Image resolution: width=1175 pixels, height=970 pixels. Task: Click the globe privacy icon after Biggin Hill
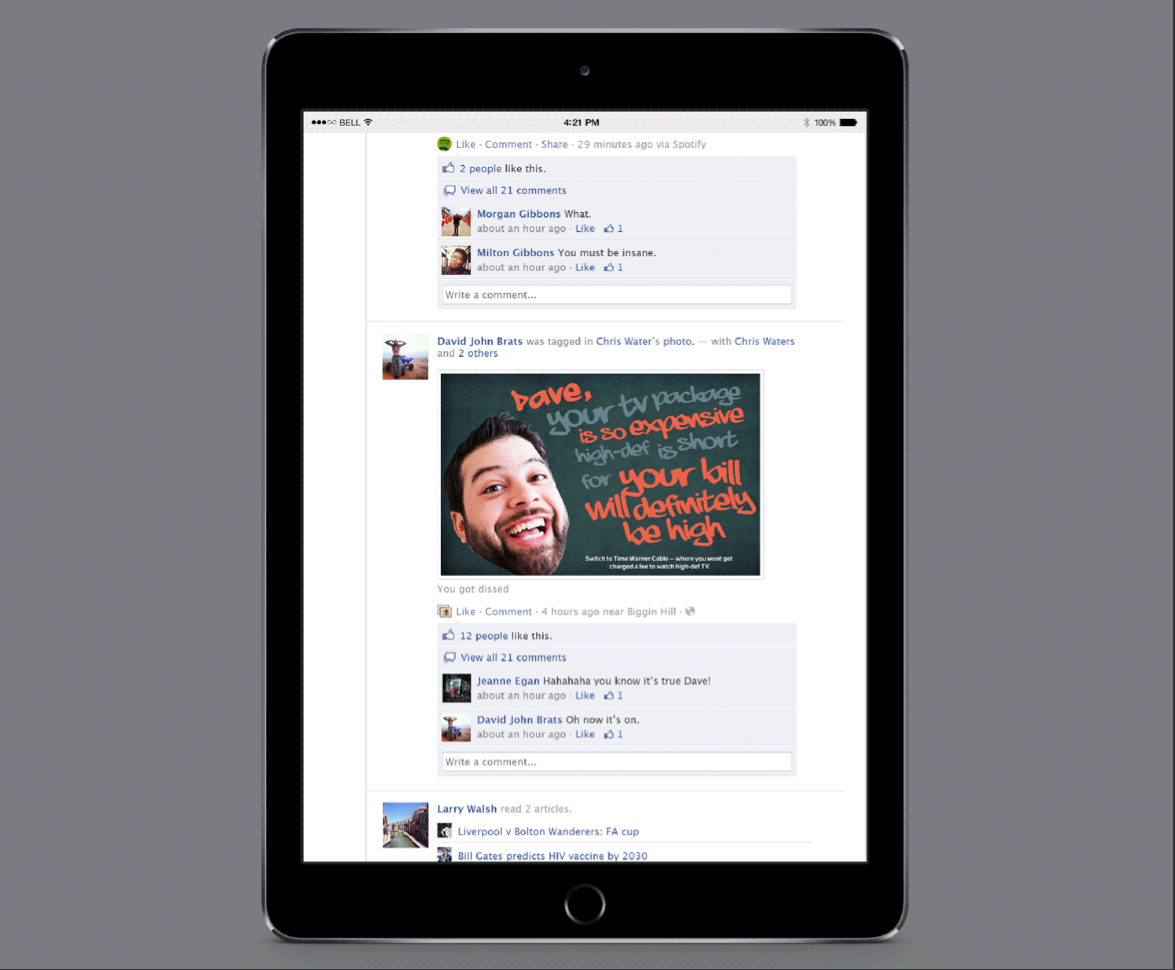coord(690,611)
